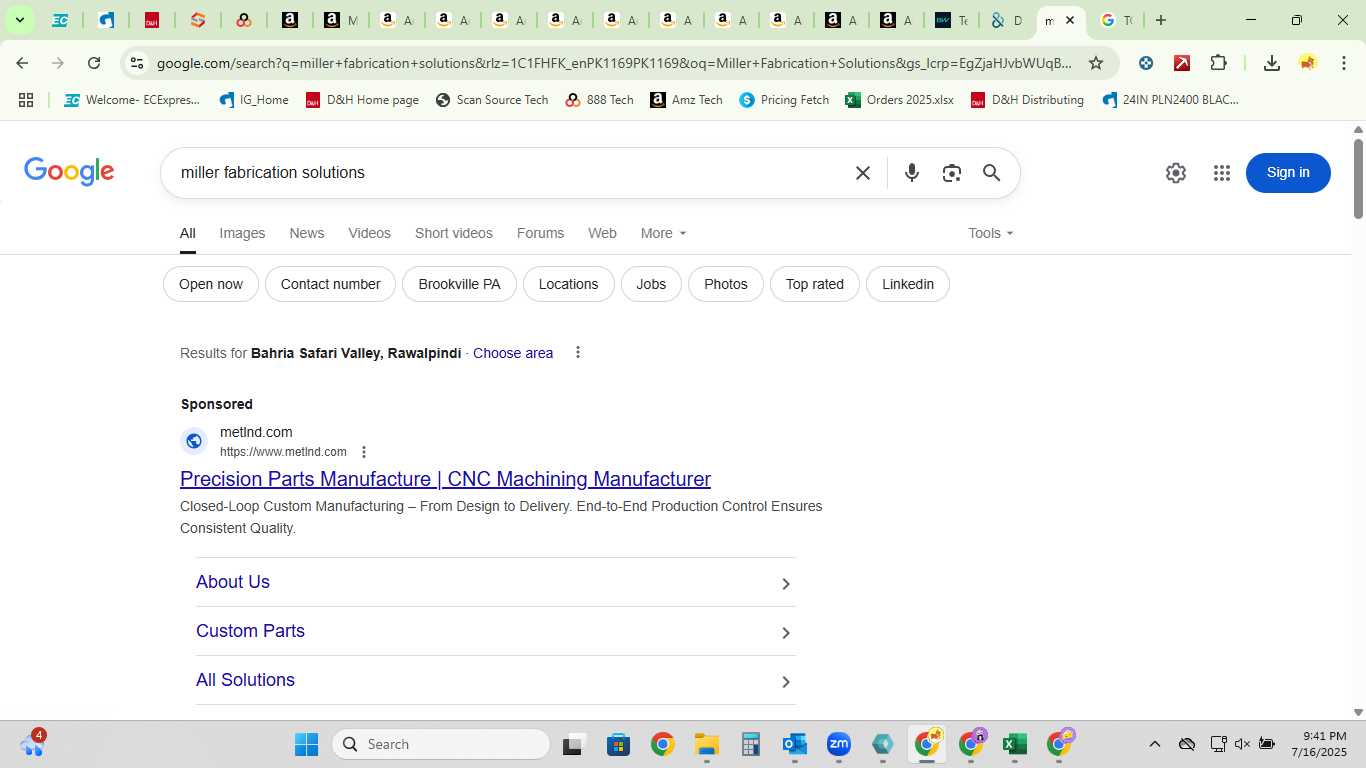Open File Explorer from the taskbar
The height and width of the screenshot is (768, 1366).
(x=706, y=744)
